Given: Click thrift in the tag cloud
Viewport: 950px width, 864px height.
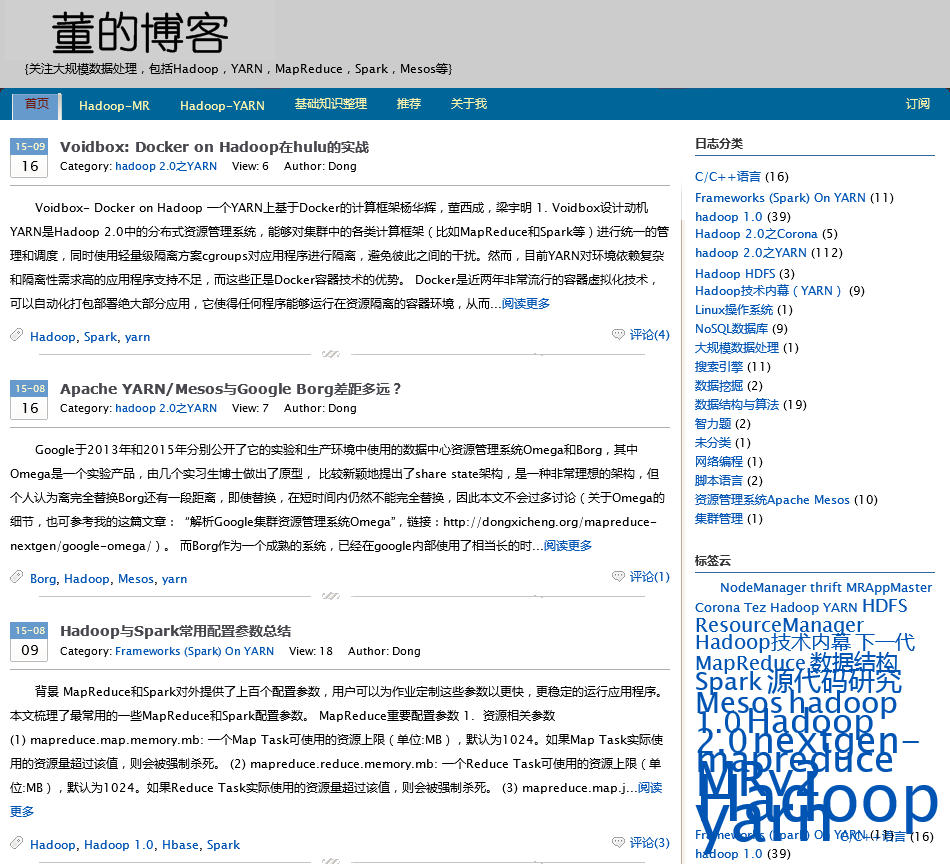Looking at the screenshot, I should click(x=826, y=588).
